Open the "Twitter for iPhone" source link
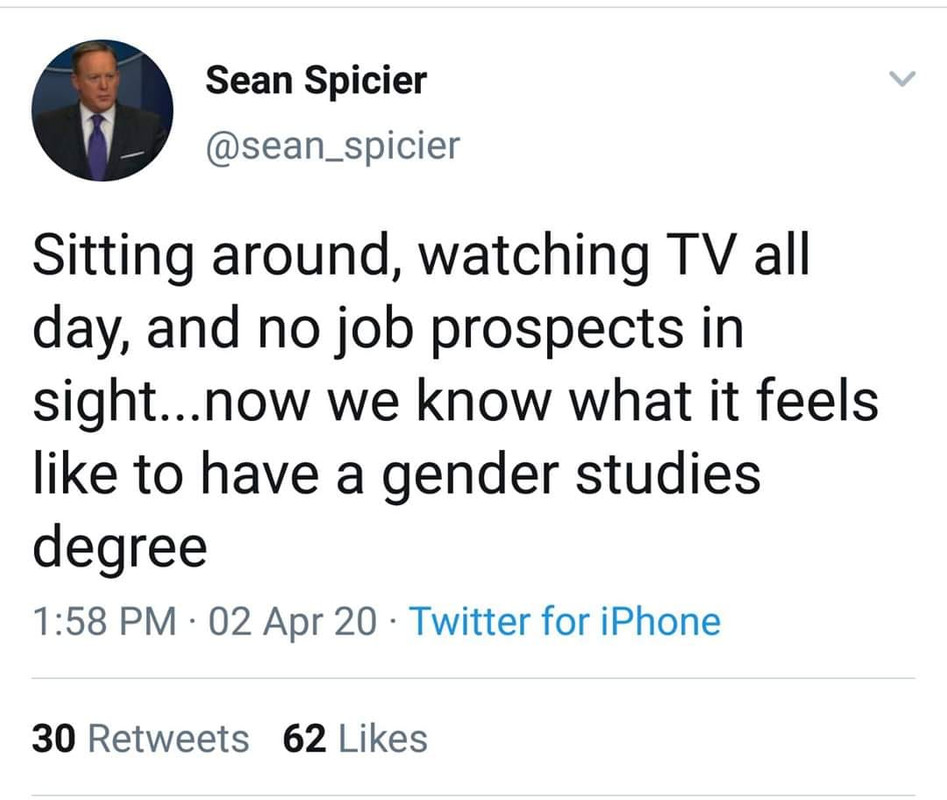This screenshot has width=947, height=800. [x=564, y=622]
